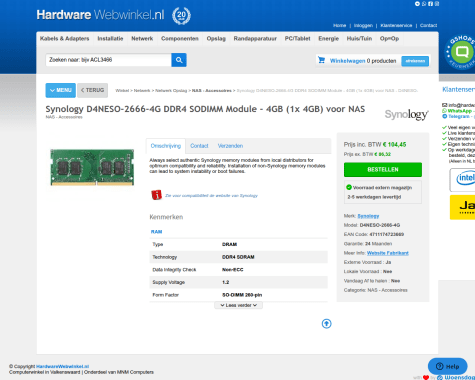Click the Netwerk breadcrumb link
Screen dimensions: 475x380
[x=142, y=91]
